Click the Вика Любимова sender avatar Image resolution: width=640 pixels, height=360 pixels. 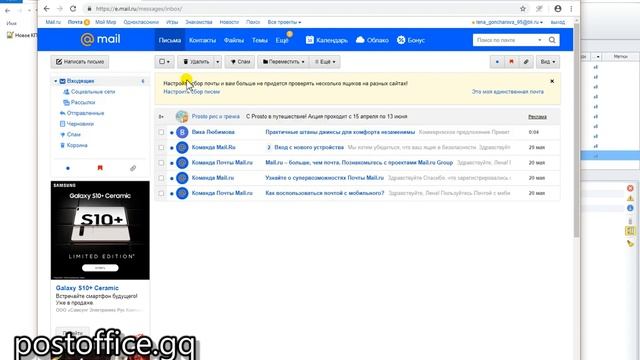coord(182,132)
